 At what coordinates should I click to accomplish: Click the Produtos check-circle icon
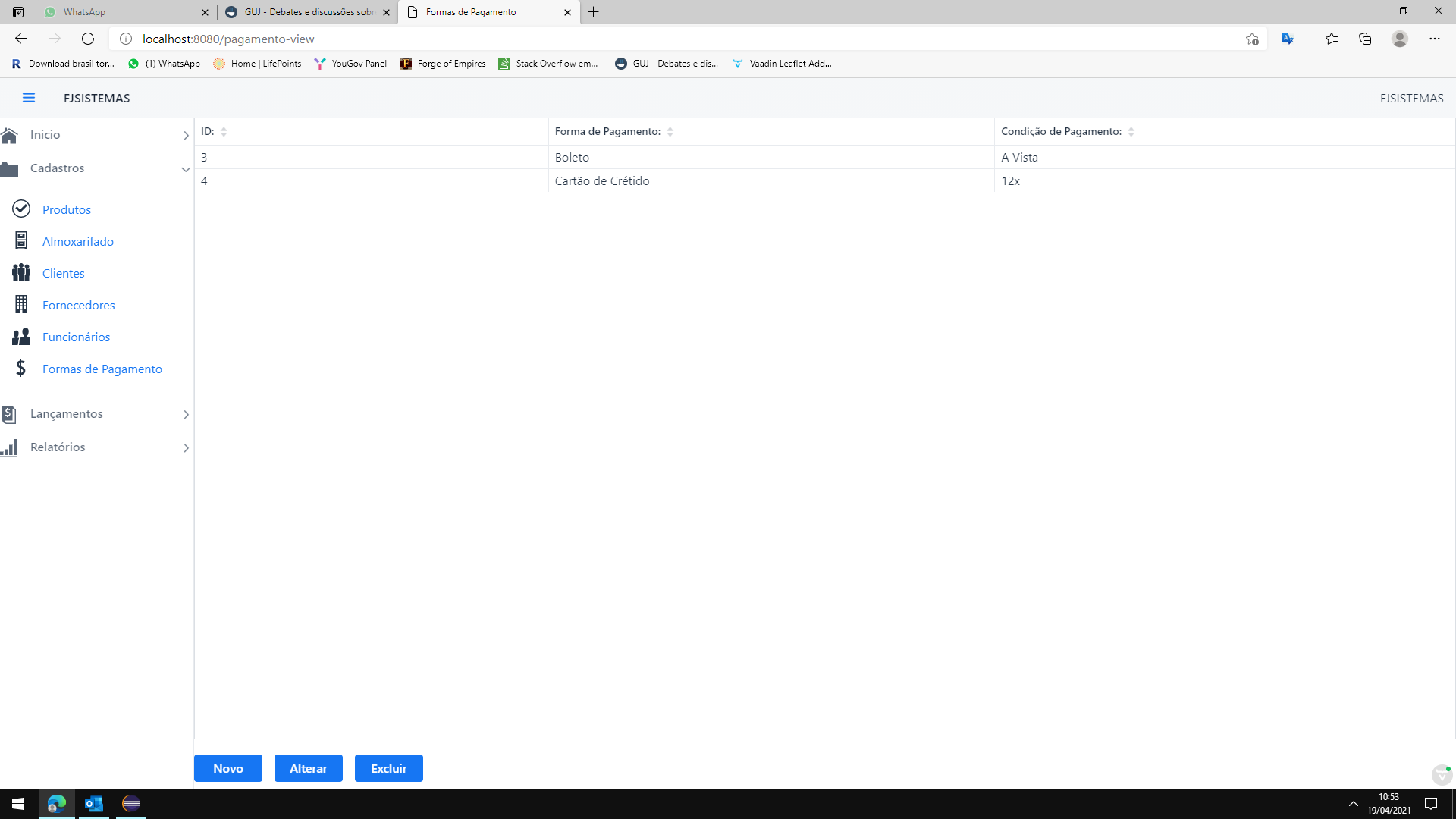click(x=21, y=209)
